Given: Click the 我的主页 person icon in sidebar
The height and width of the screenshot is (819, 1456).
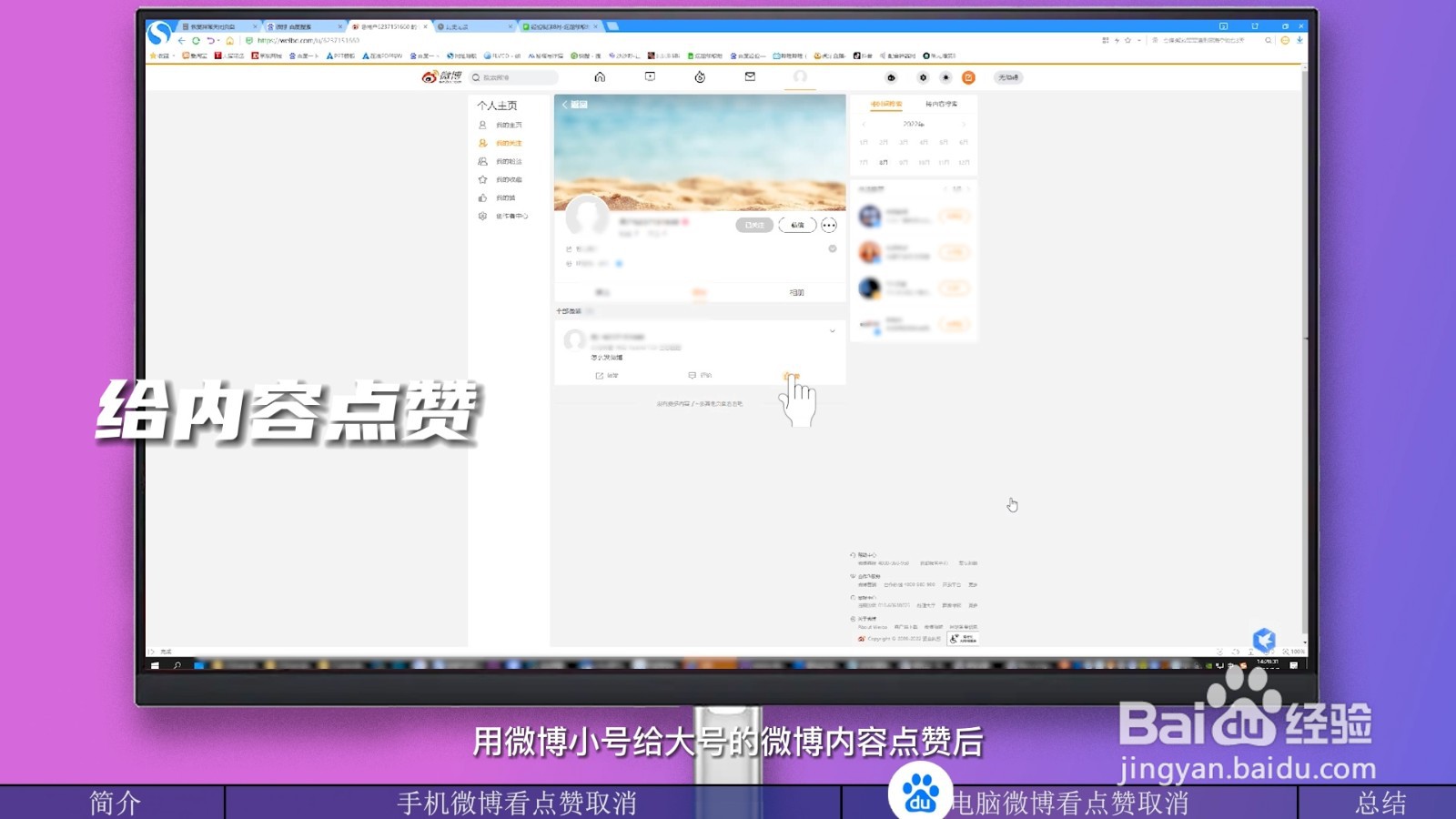Looking at the screenshot, I should pos(482,125).
